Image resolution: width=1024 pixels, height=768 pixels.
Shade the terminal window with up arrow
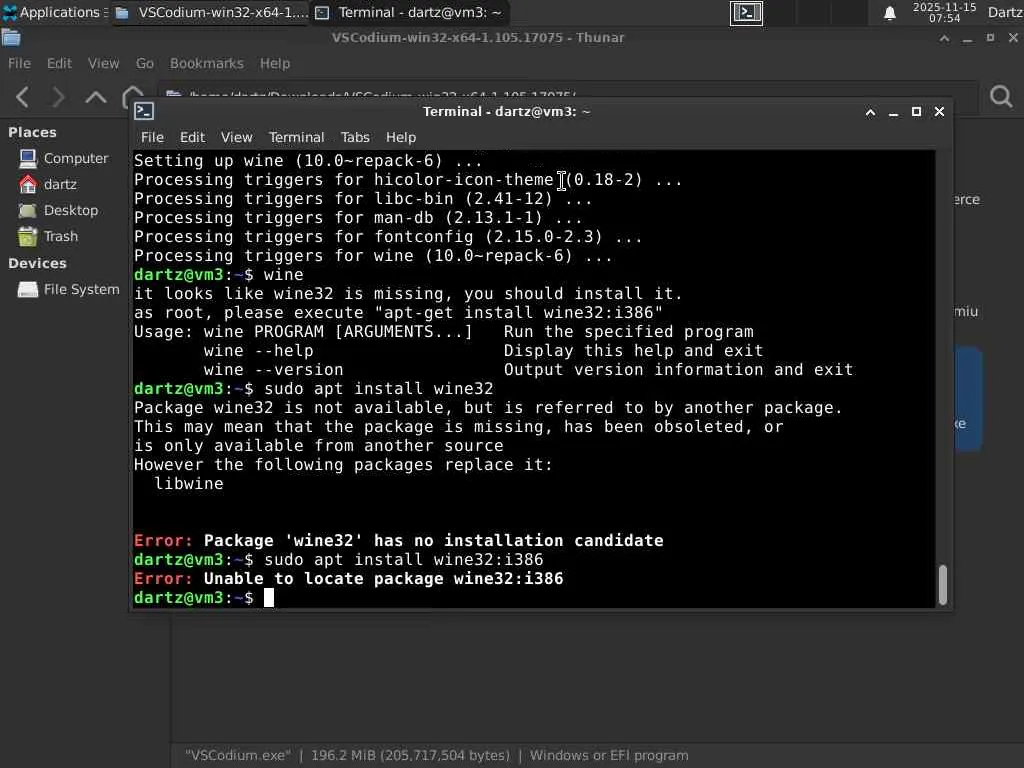coord(870,112)
